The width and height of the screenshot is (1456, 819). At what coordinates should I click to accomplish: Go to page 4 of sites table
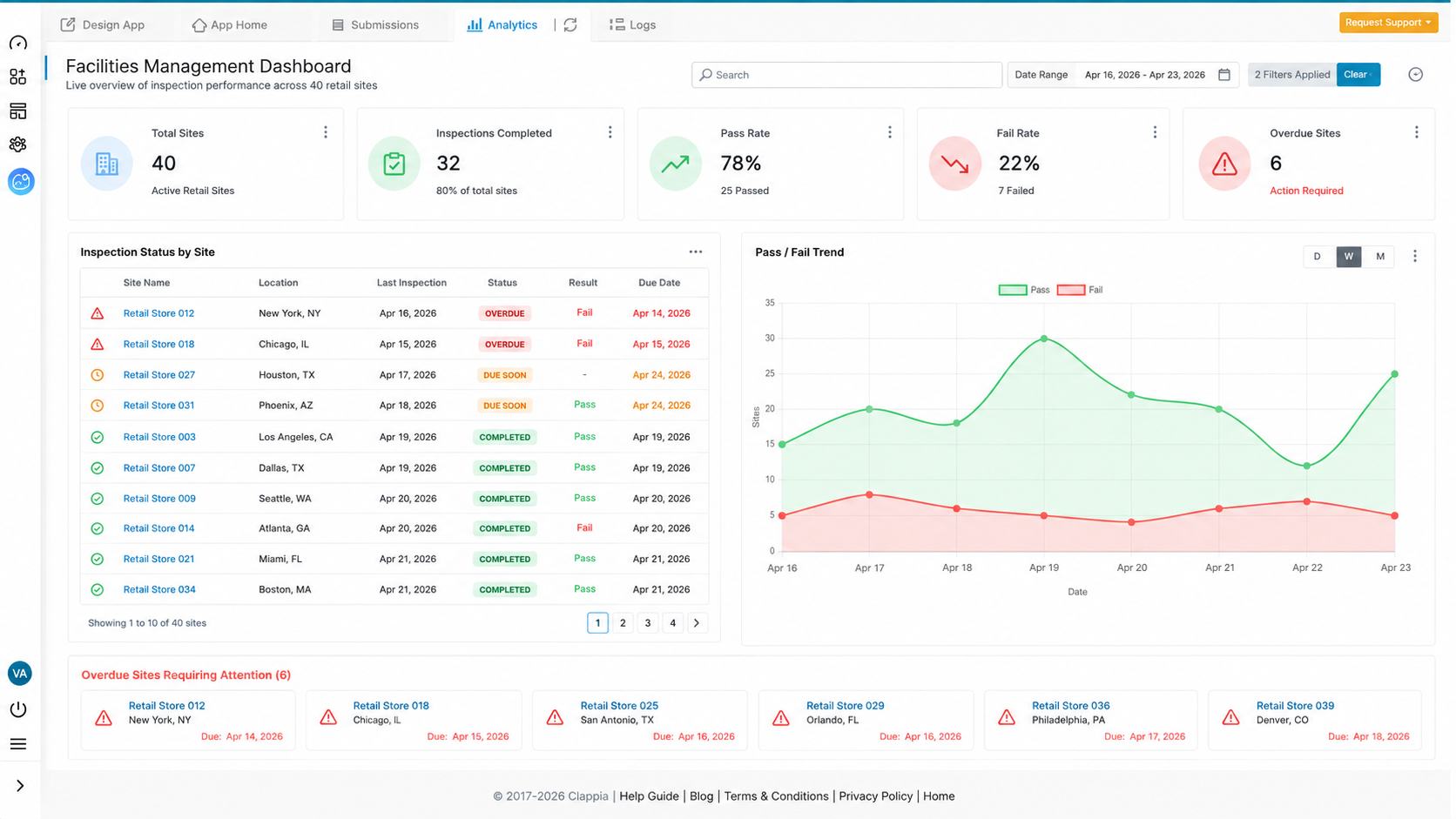coord(672,623)
